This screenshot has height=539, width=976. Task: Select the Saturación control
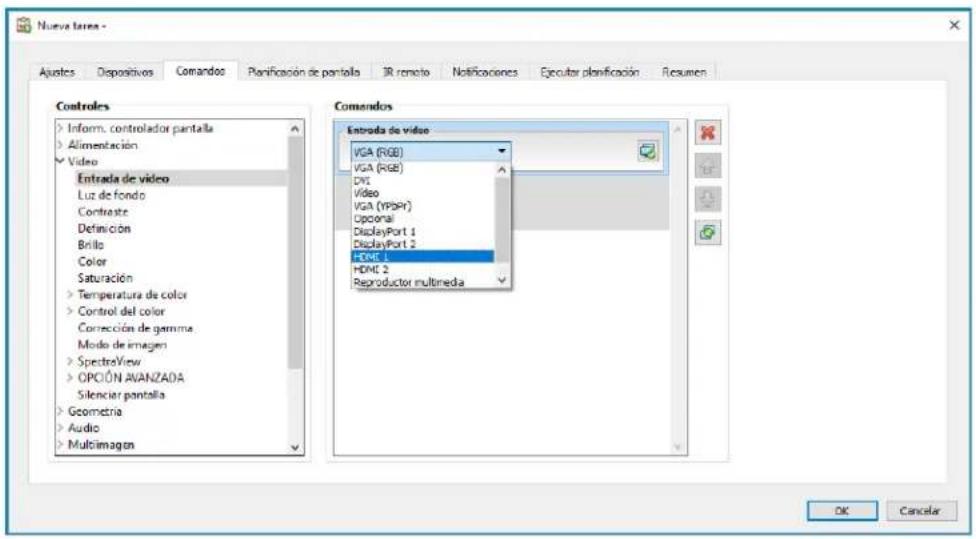click(x=105, y=278)
